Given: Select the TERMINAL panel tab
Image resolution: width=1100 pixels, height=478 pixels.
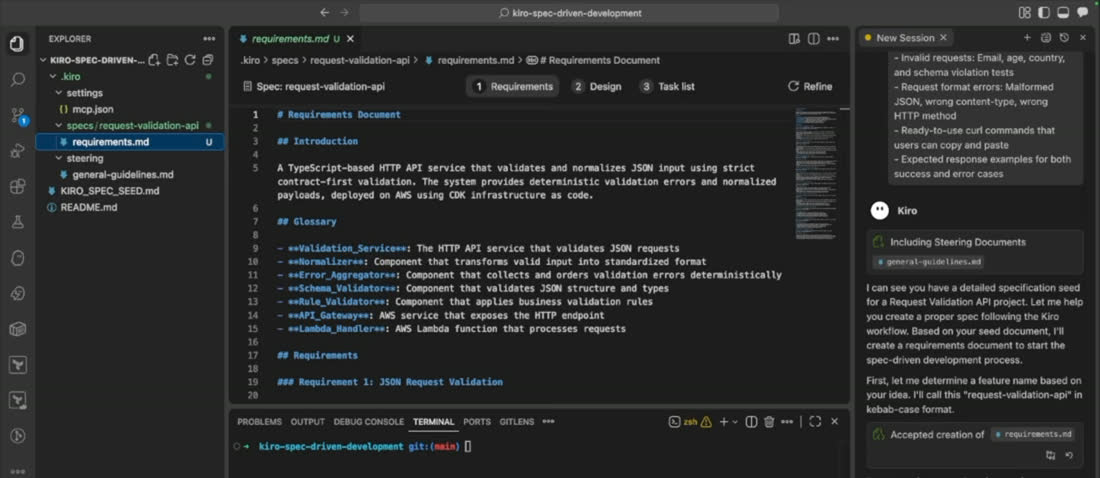Looking at the screenshot, I should click(x=434, y=422).
